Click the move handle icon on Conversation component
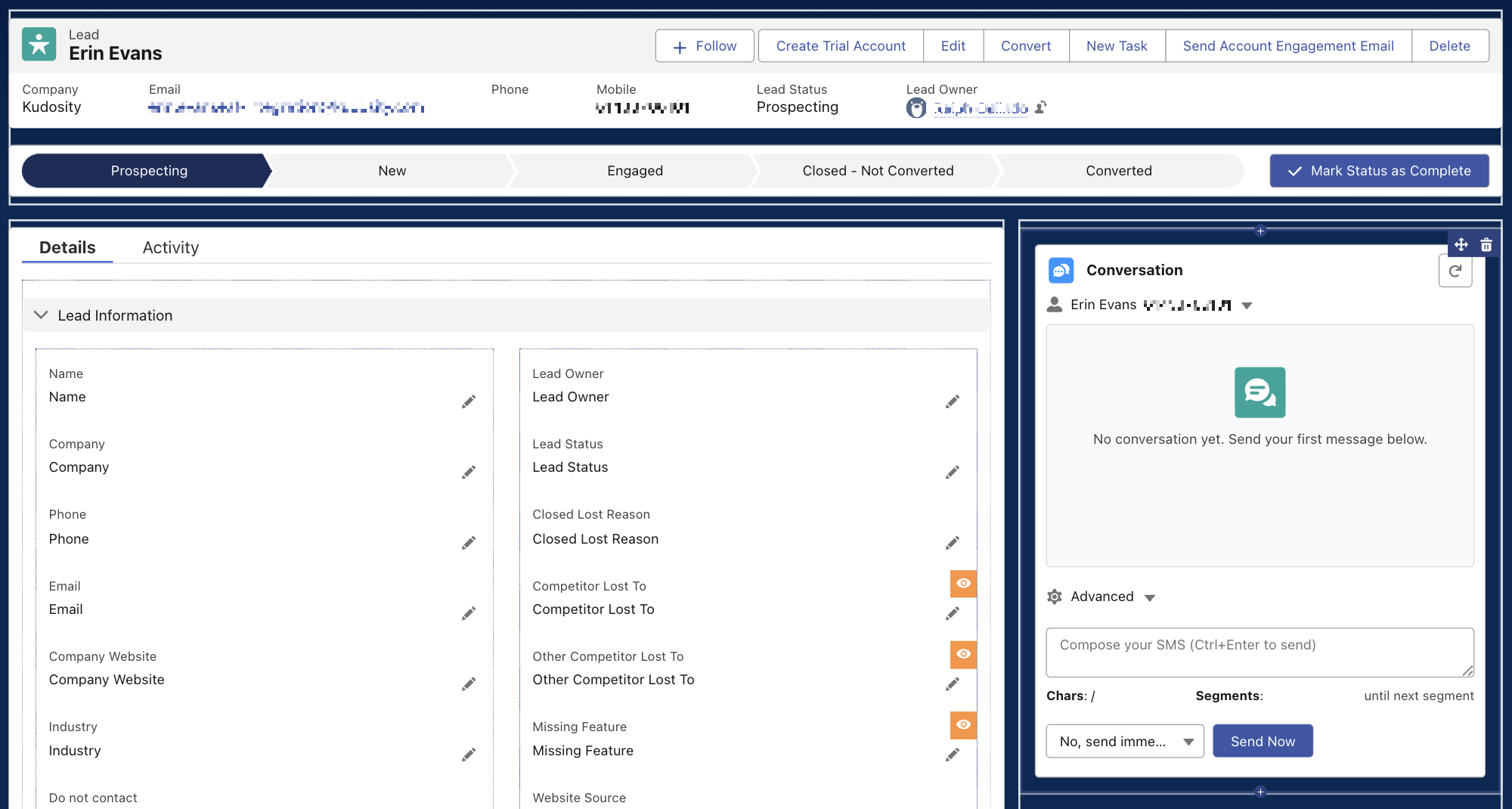 click(x=1461, y=245)
